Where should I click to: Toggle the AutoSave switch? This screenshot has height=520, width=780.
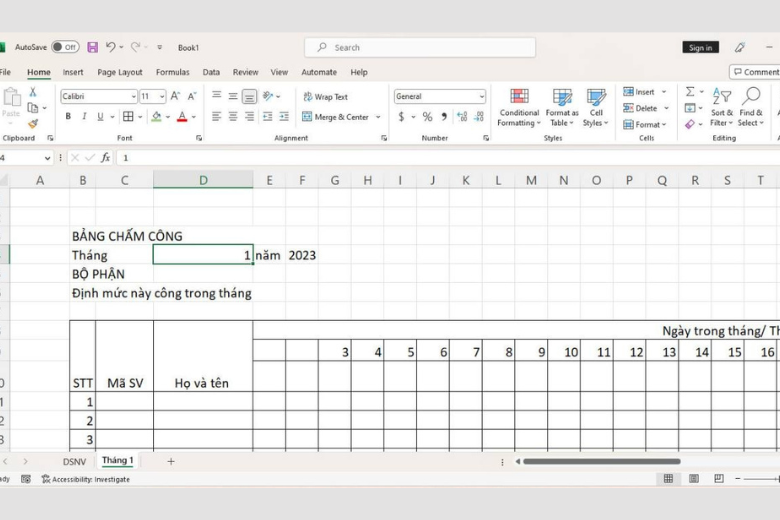[65, 47]
